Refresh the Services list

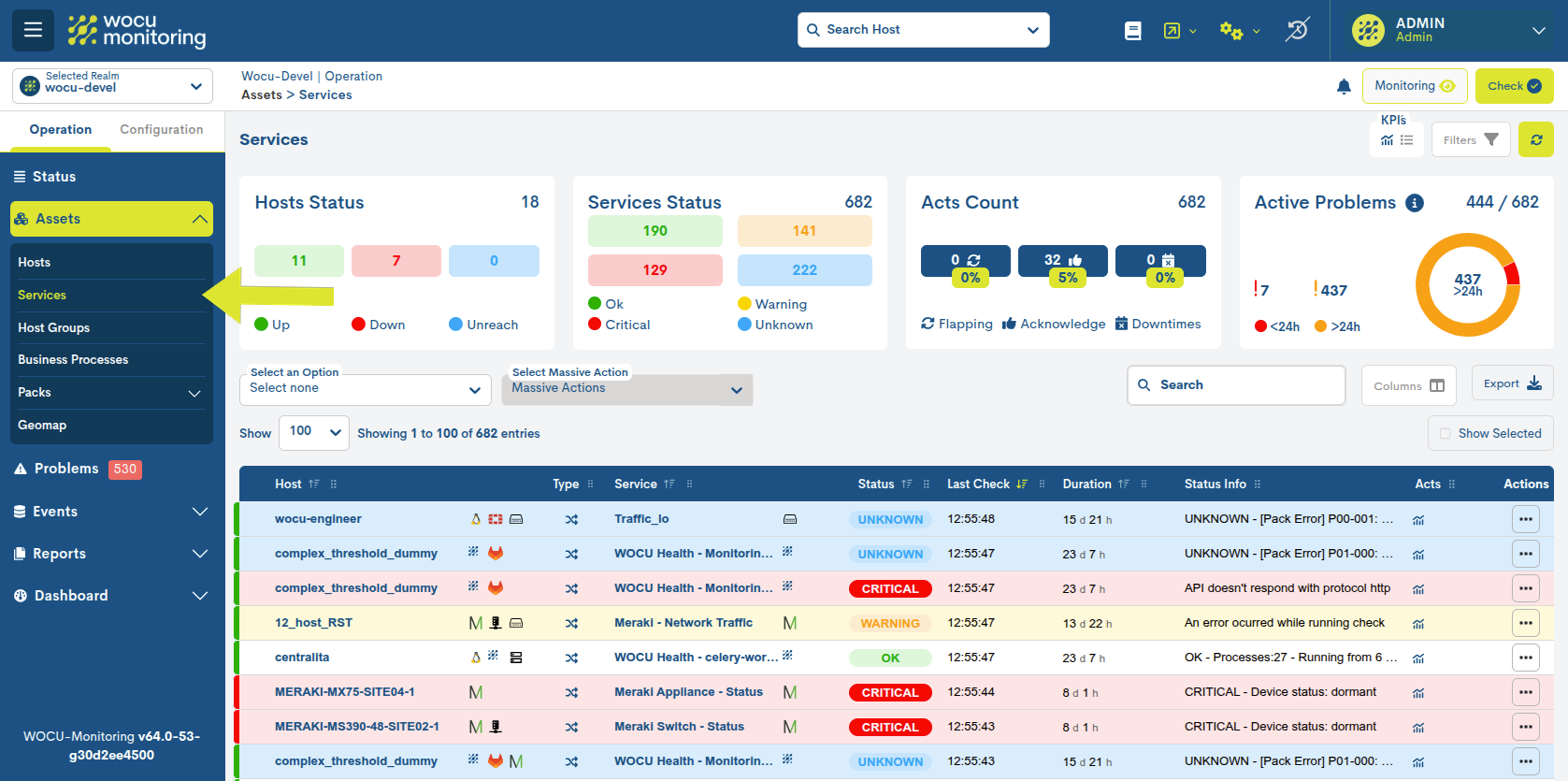[x=1536, y=139]
